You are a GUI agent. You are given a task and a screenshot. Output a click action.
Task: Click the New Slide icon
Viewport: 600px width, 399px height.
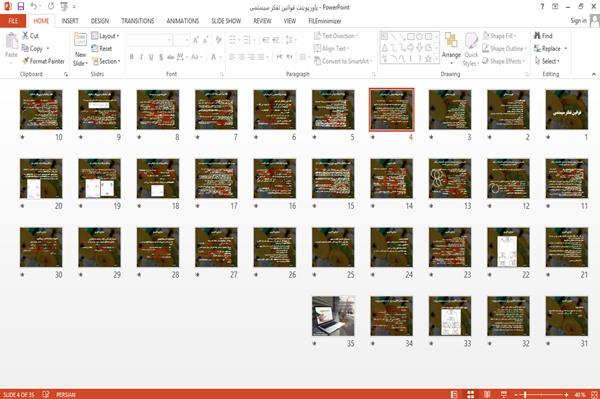[x=80, y=39]
